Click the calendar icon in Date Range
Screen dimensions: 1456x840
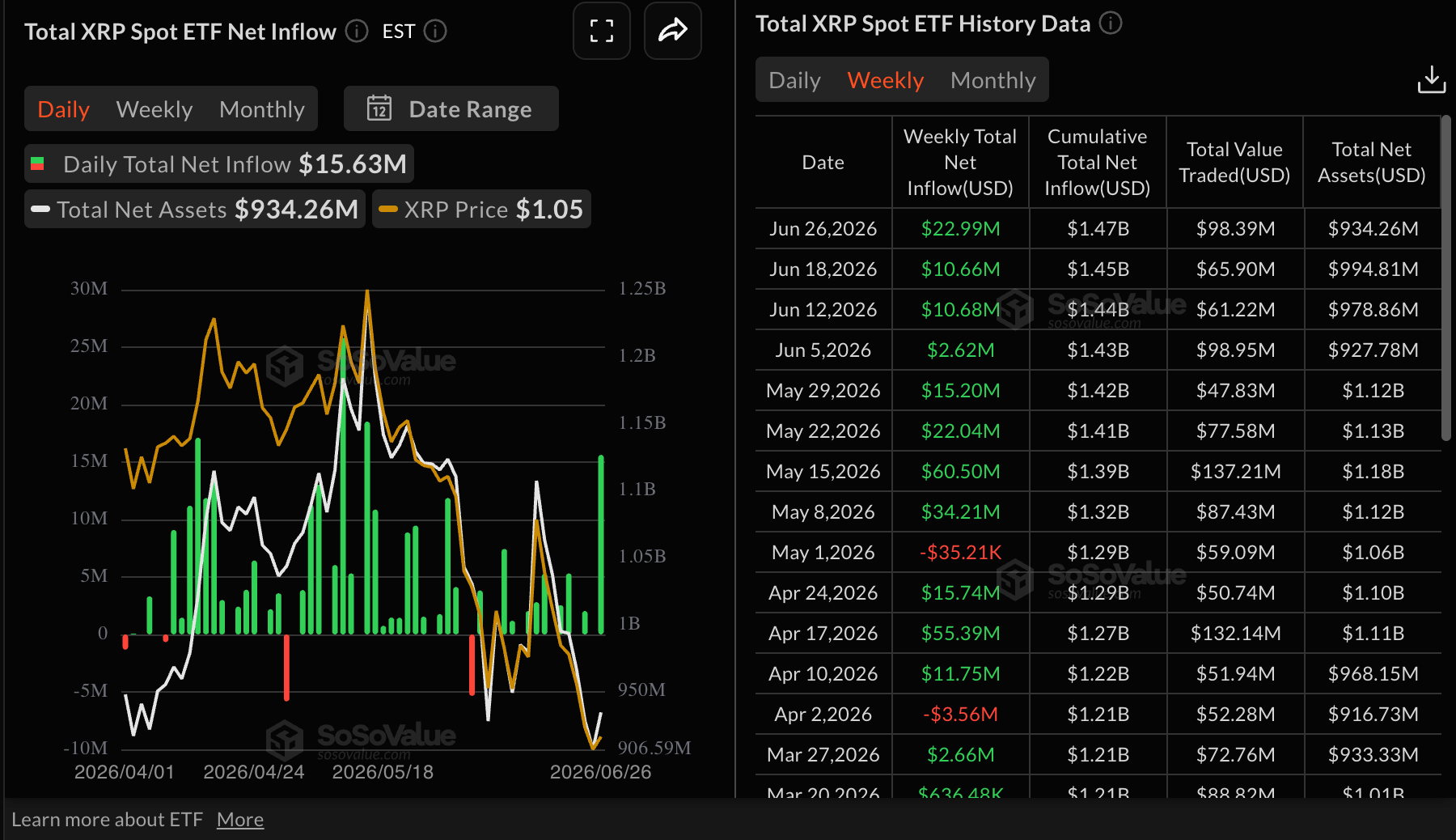click(x=379, y=108)
